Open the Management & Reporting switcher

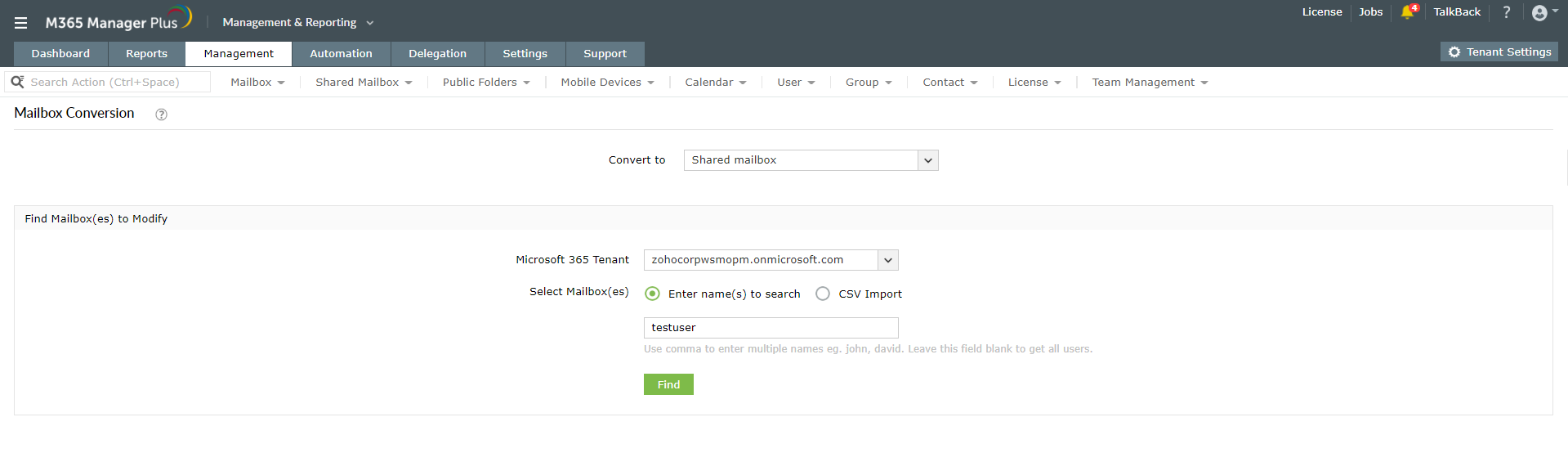(297, 23)
